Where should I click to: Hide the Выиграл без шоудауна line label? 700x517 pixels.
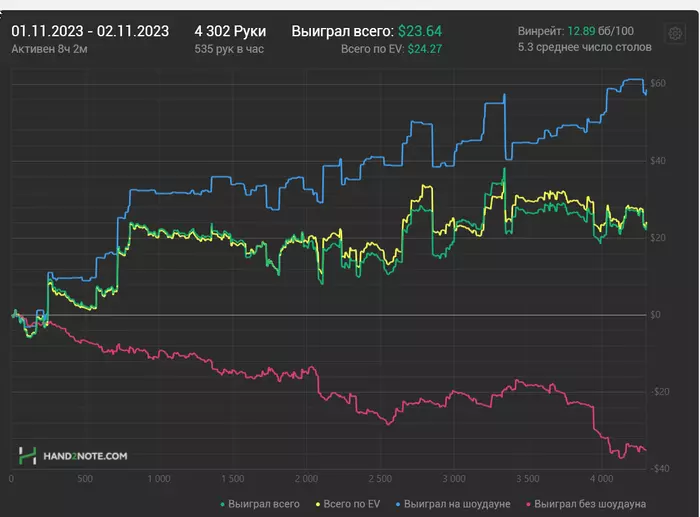click(x=590, y=504)
